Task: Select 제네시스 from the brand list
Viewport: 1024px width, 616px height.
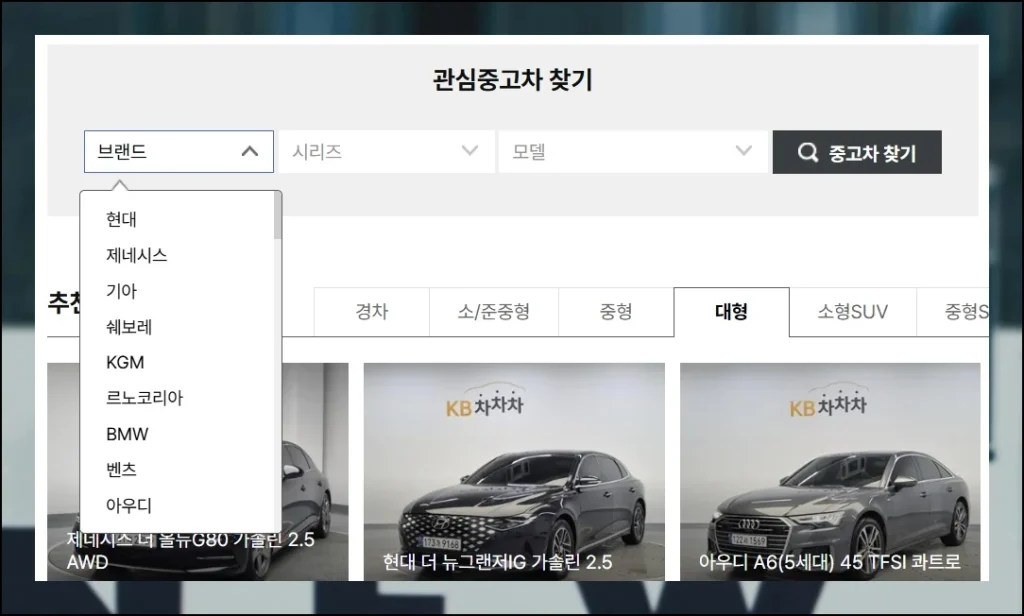Action: (136, 255)
